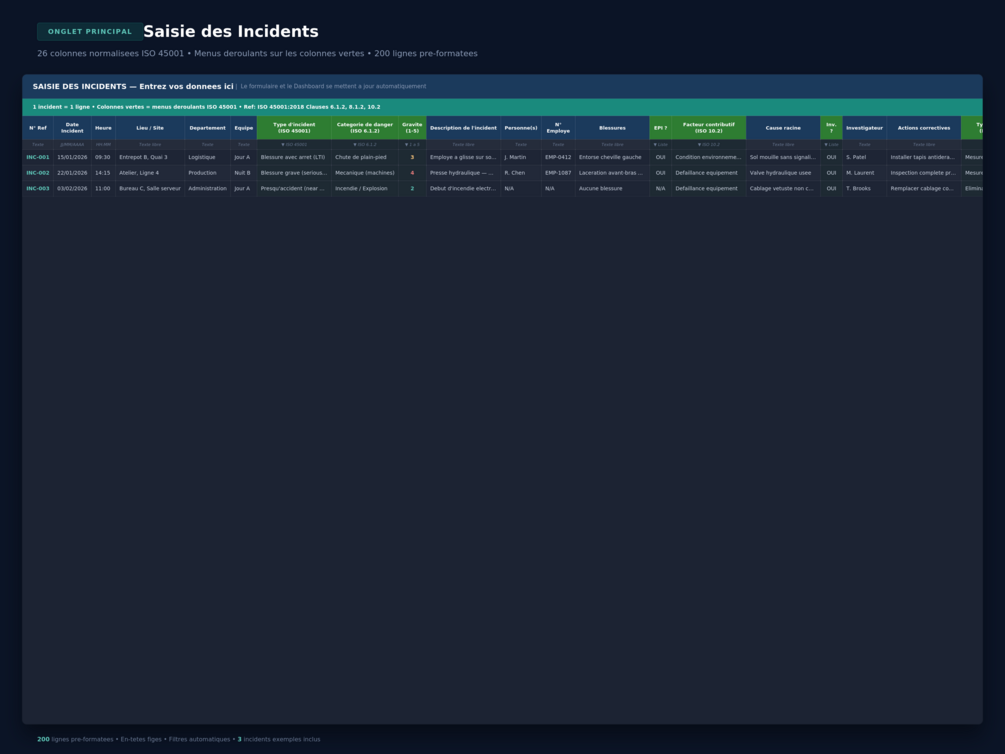Open the INC-001 reference cell
The height and width of the screenshot is (754, 1005).
pos(38,157)
